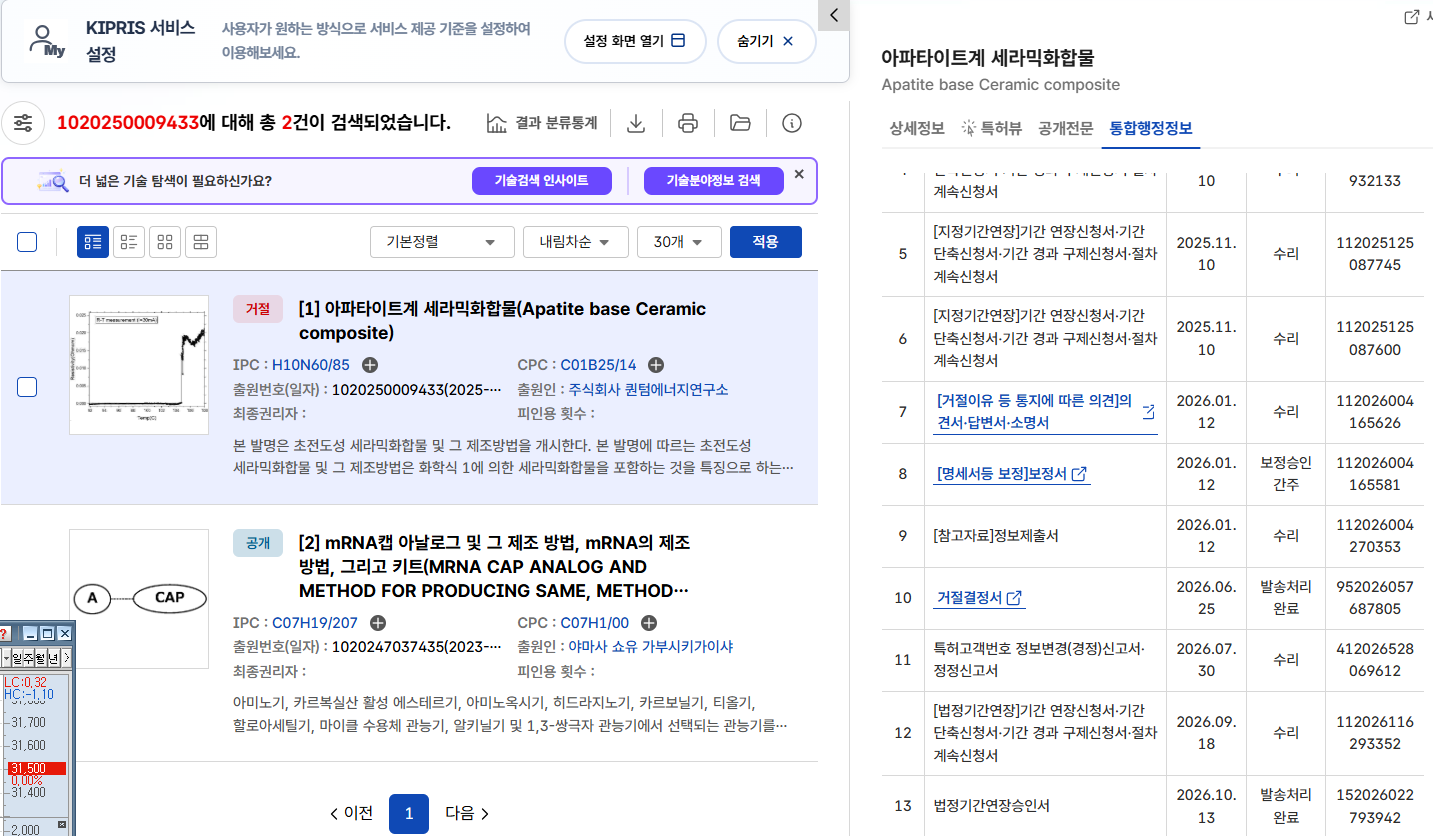
Task: Switch to the 공개전문 tab
Action: coord(1066,128)
